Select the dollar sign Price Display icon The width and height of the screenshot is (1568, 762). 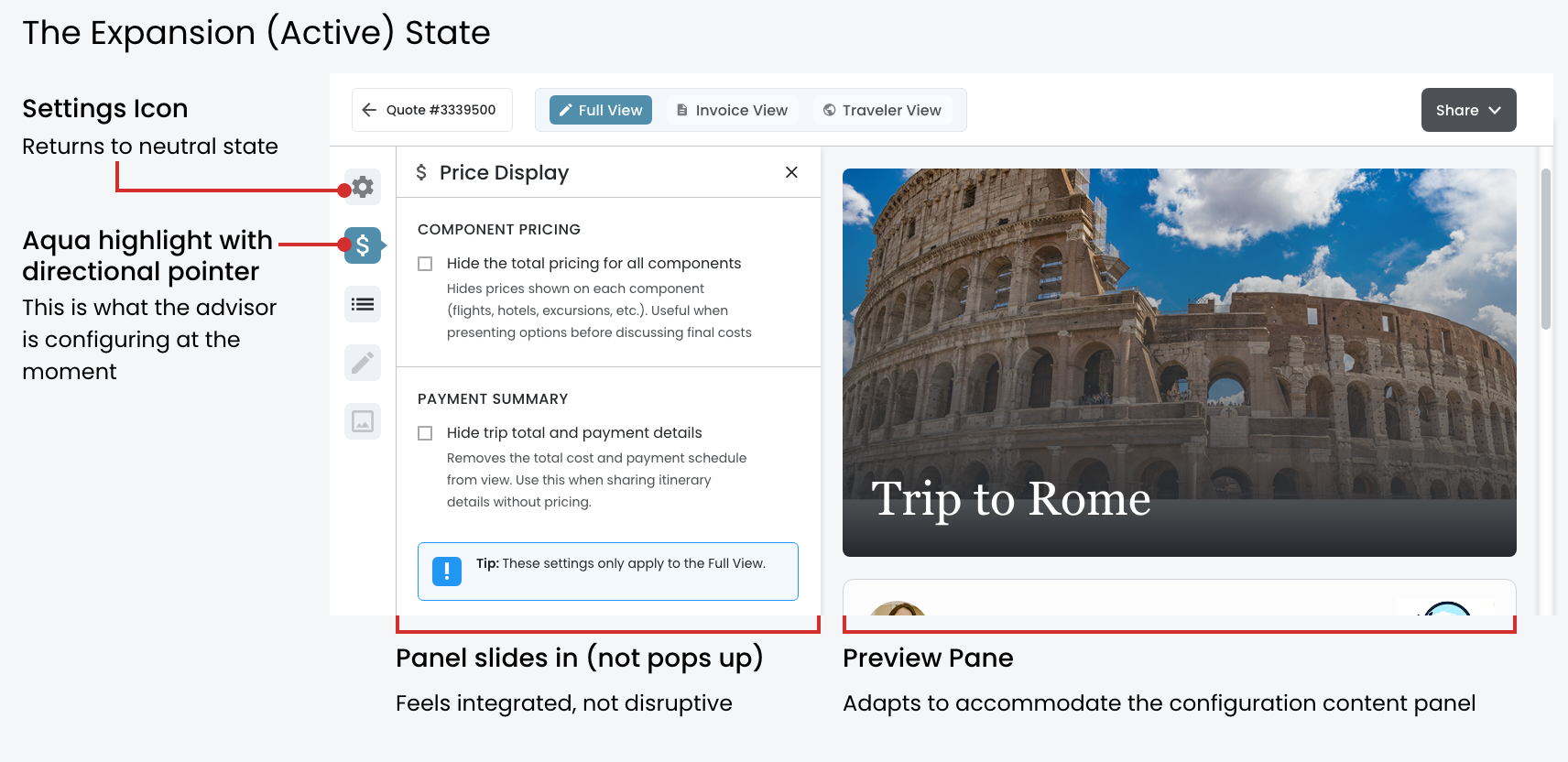(363, 245)
